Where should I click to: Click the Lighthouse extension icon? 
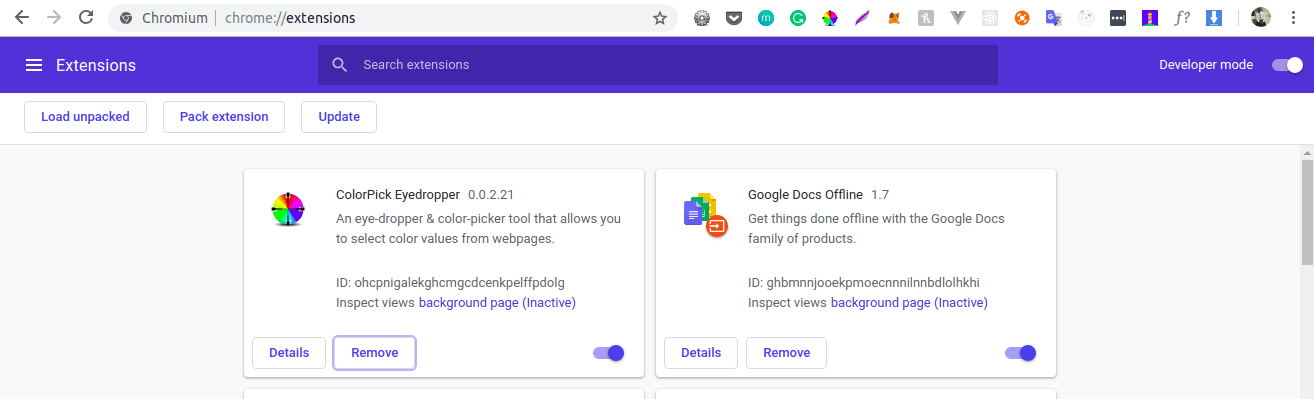1150,18
